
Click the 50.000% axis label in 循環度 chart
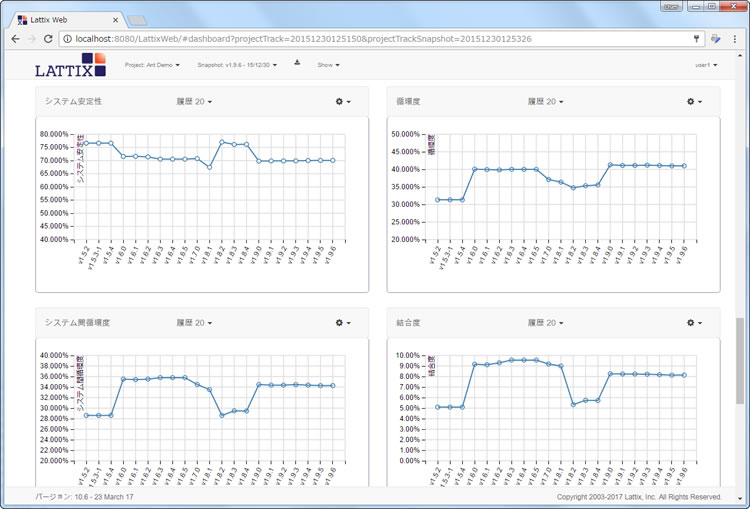tap(405, 134)
